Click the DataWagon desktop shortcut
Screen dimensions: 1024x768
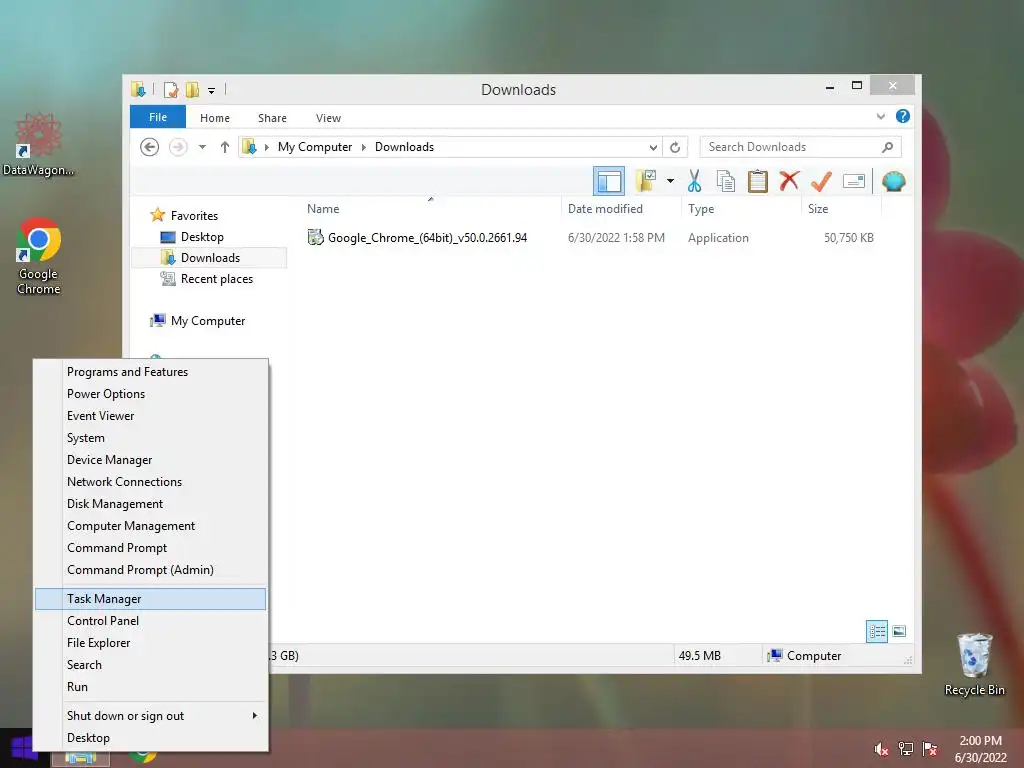(x=39, y=144)
